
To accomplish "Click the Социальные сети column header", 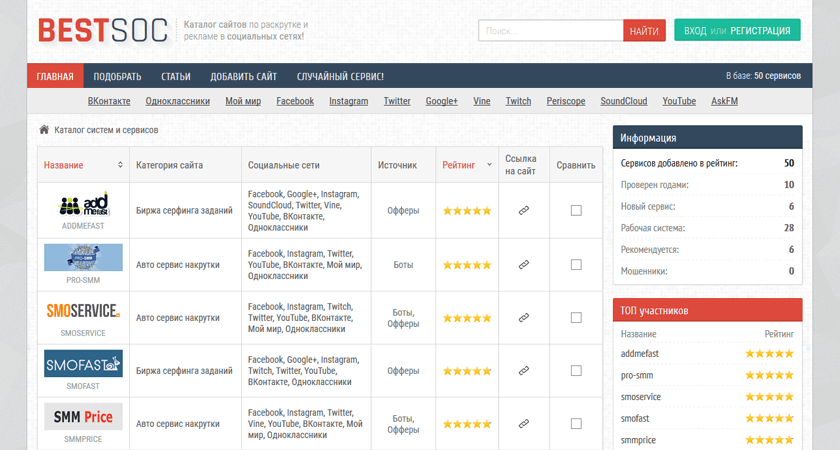I will (x=283, y=165).
